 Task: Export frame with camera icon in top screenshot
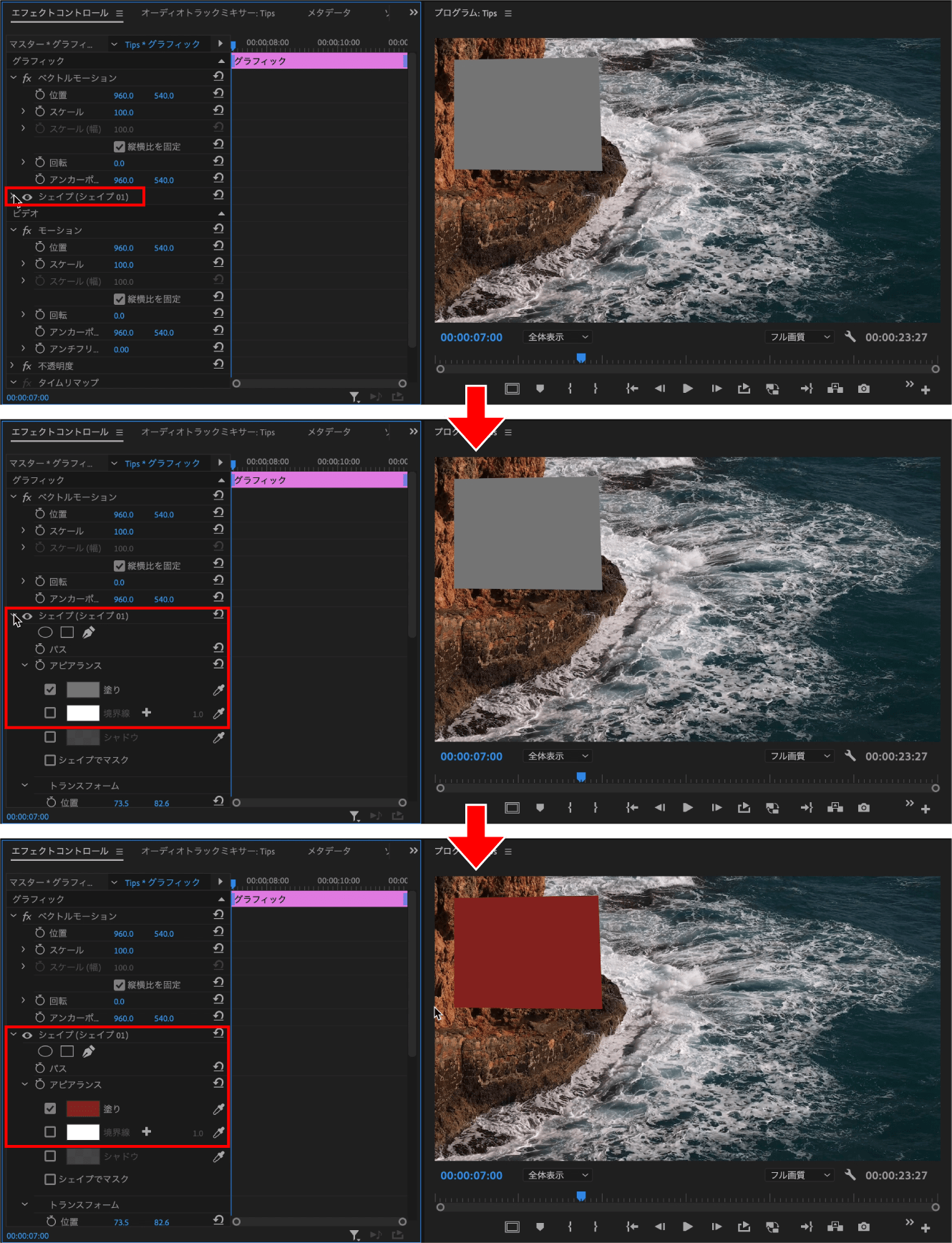tap(864, 389)
